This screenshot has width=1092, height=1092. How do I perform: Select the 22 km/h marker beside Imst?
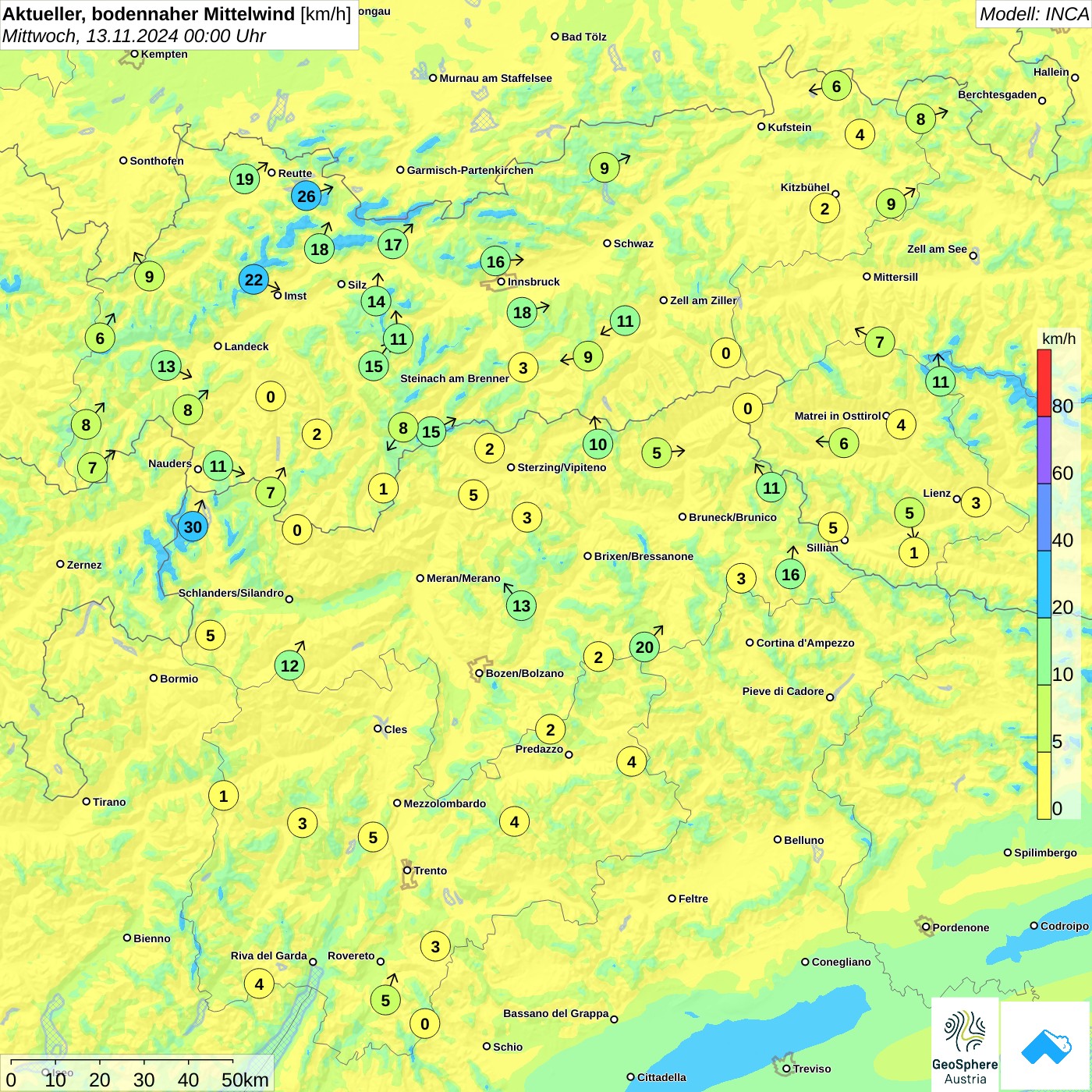(x=253, y=279)
